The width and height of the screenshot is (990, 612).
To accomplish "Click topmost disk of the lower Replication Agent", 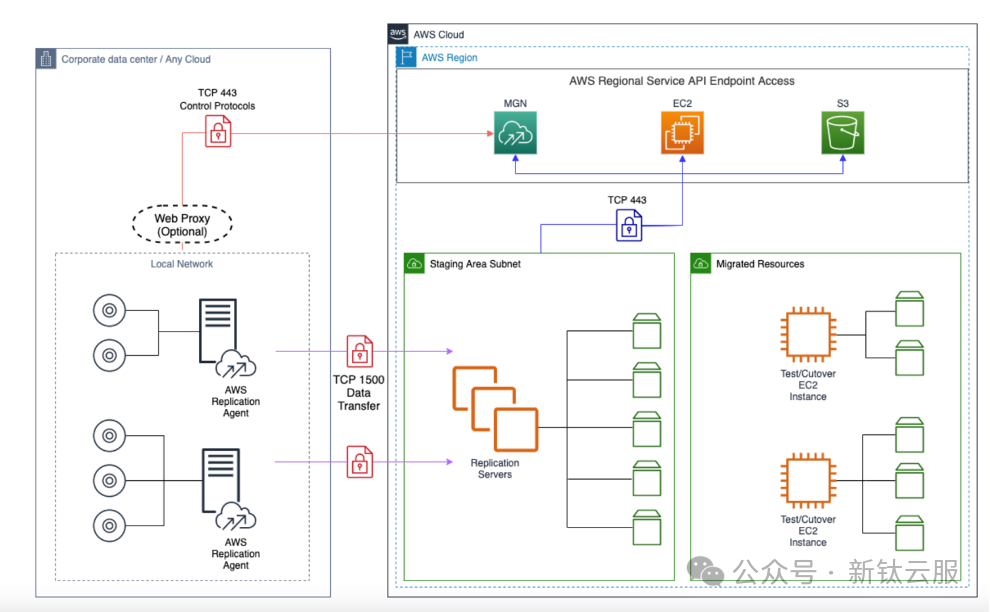I will click(x=109, y=435).
